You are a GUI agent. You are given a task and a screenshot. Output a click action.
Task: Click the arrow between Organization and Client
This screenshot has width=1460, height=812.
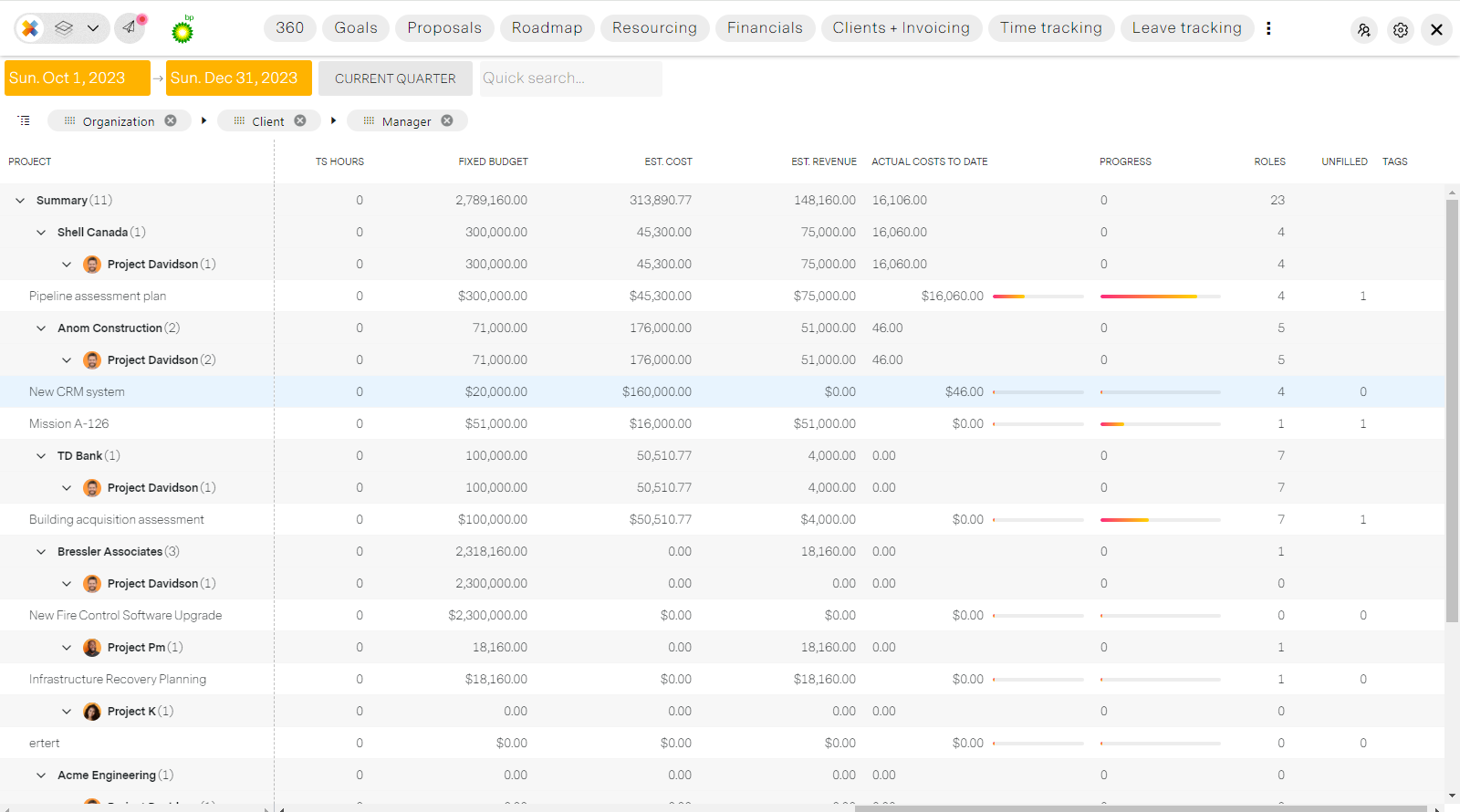203,120
